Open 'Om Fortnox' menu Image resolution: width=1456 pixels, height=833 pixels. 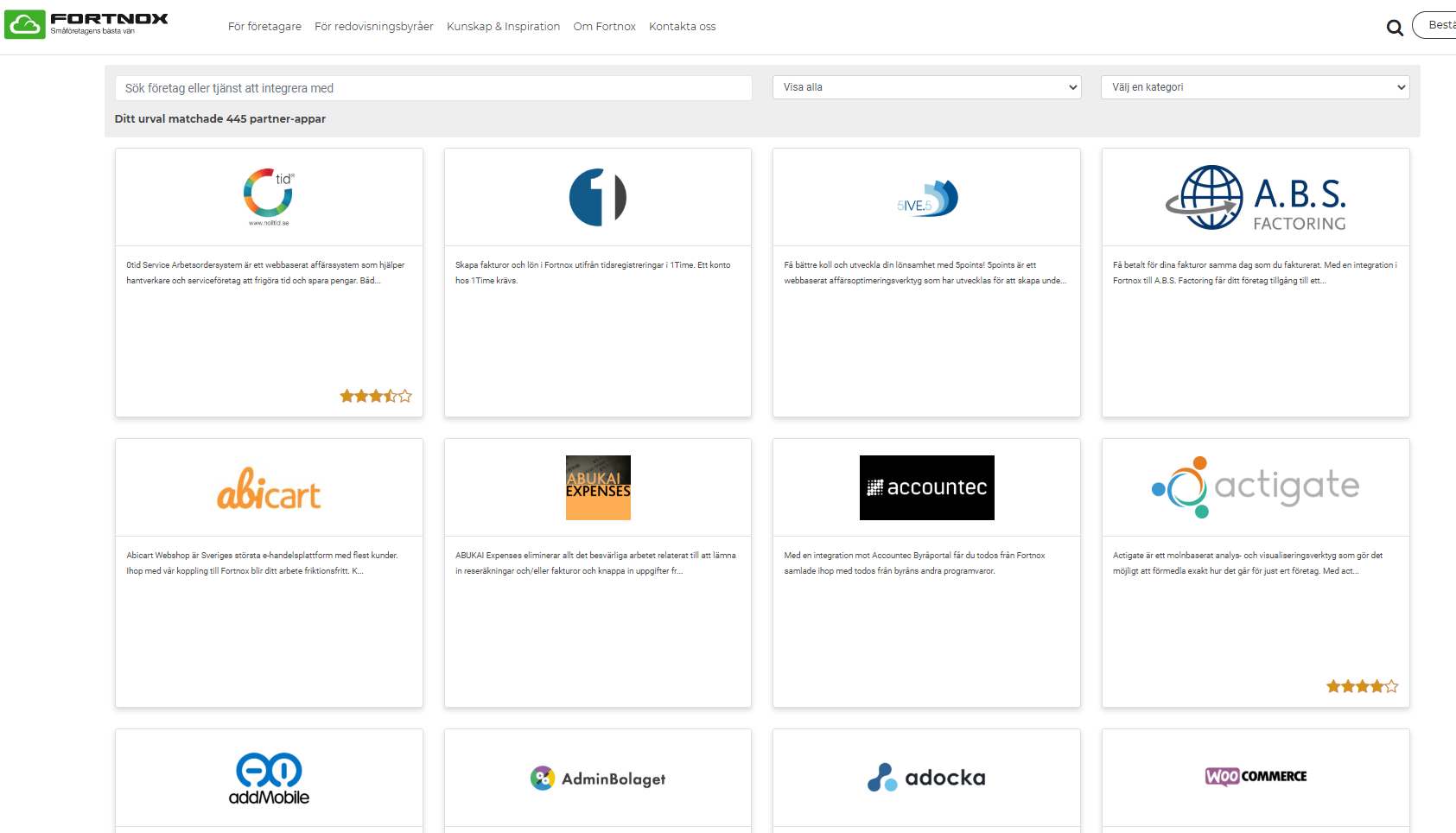[605, 27]
